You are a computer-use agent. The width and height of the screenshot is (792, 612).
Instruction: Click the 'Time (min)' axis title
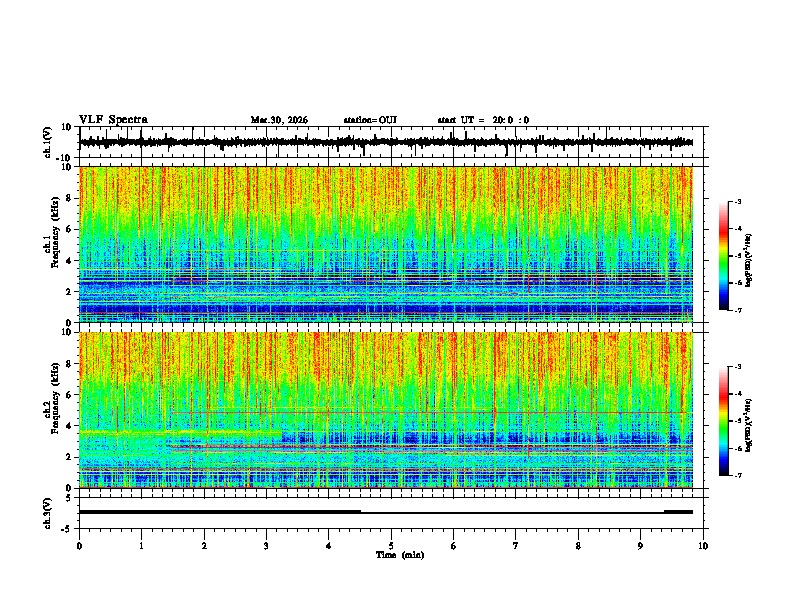(x=400, y=555)
